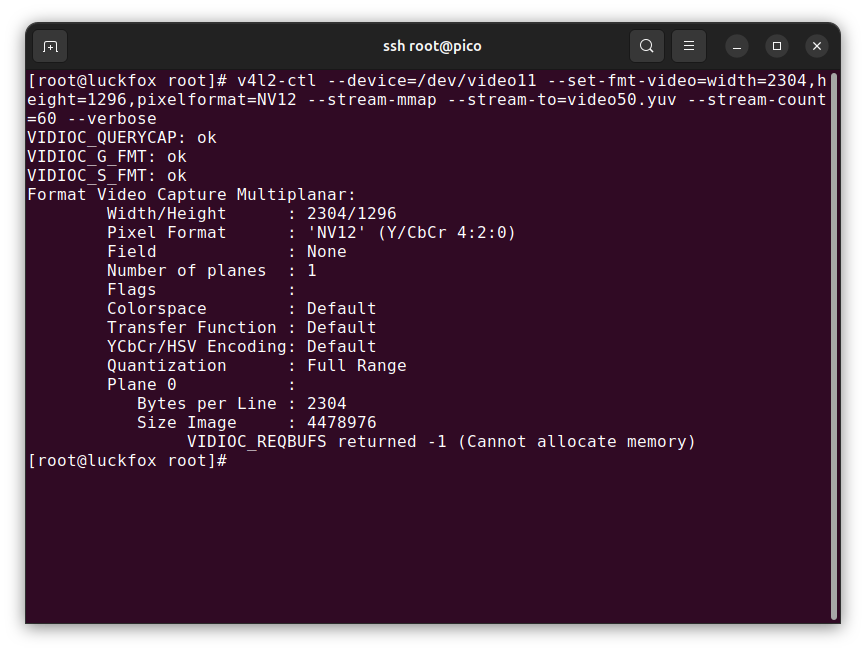Viewport: 866px width, 652px height.
Task: Click the terminal vertical scrollbar
Action: click(834, 346)
